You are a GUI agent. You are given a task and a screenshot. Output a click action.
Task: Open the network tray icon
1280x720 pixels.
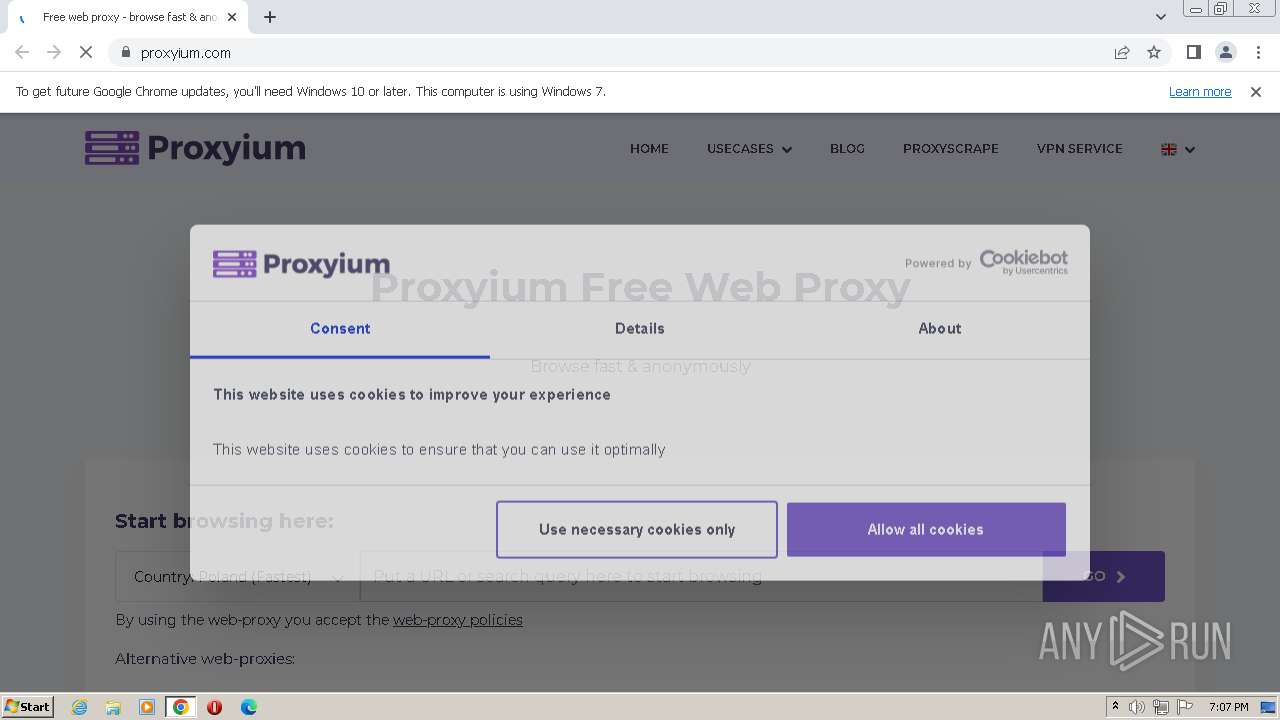pyautogui.click(x=1161, y=707)
